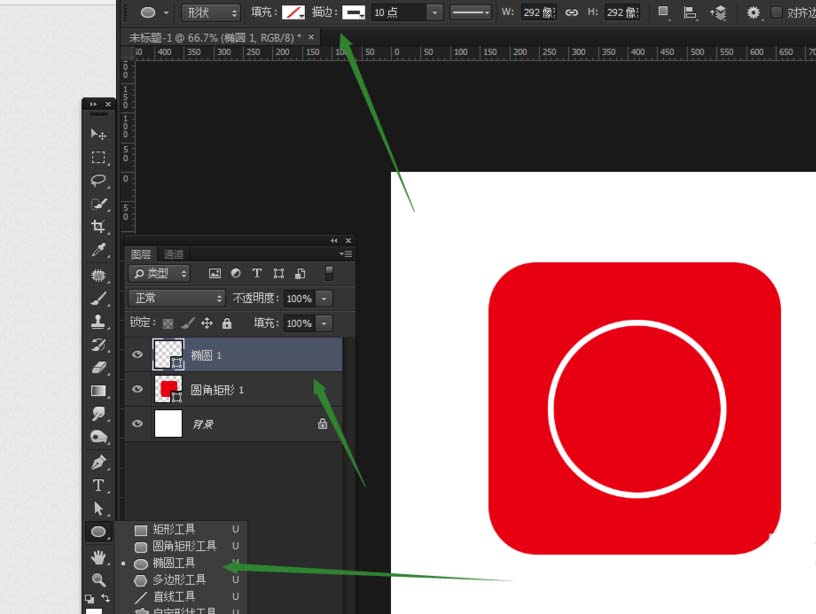The height and width of the screenshot is (614, 816).
Task: Select the horizontal Type tool
Action: point(98,485)
